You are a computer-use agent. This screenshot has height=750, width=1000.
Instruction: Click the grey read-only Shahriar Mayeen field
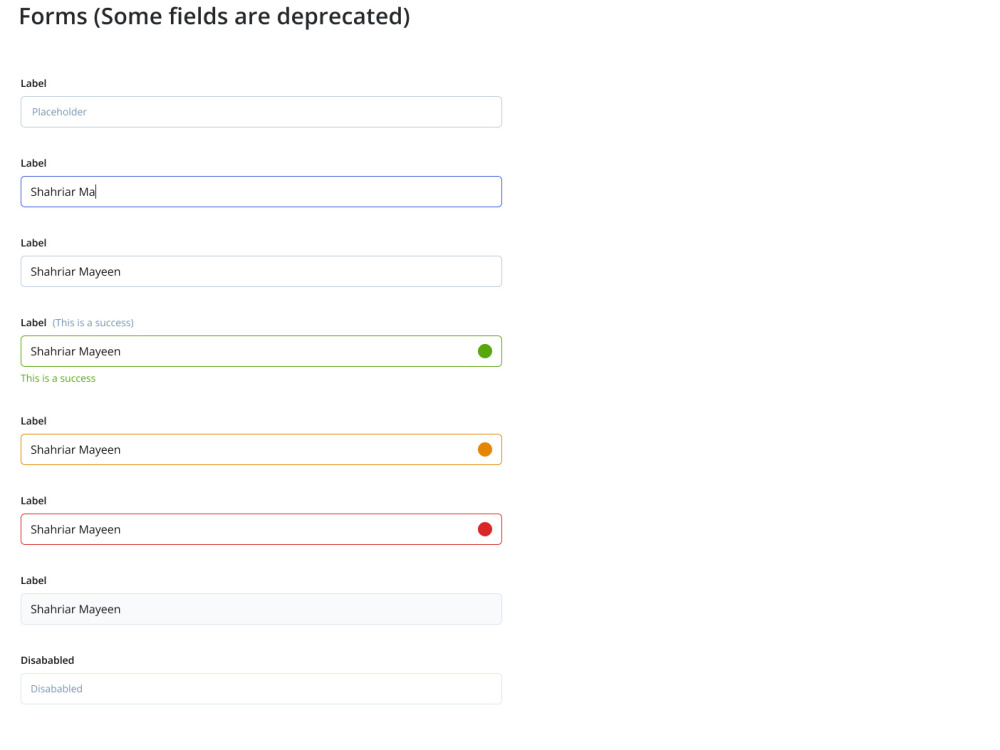[x=261, y=609]
